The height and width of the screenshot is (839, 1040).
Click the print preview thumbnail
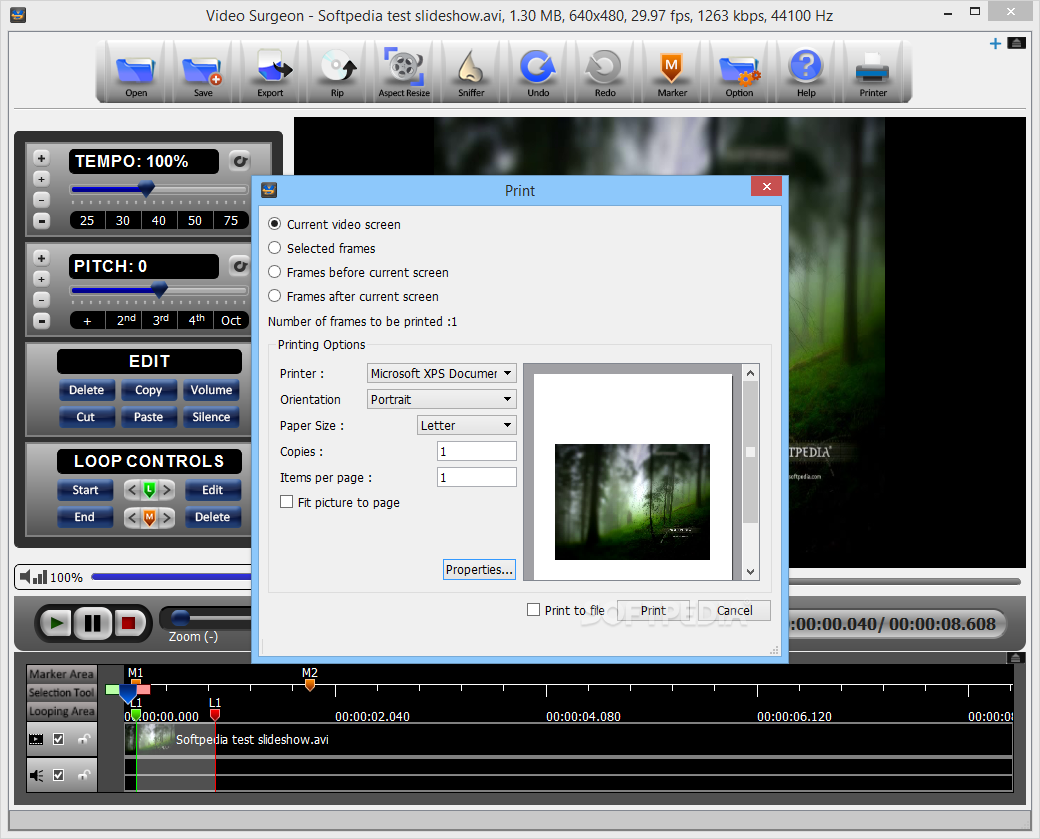(632, 501)
